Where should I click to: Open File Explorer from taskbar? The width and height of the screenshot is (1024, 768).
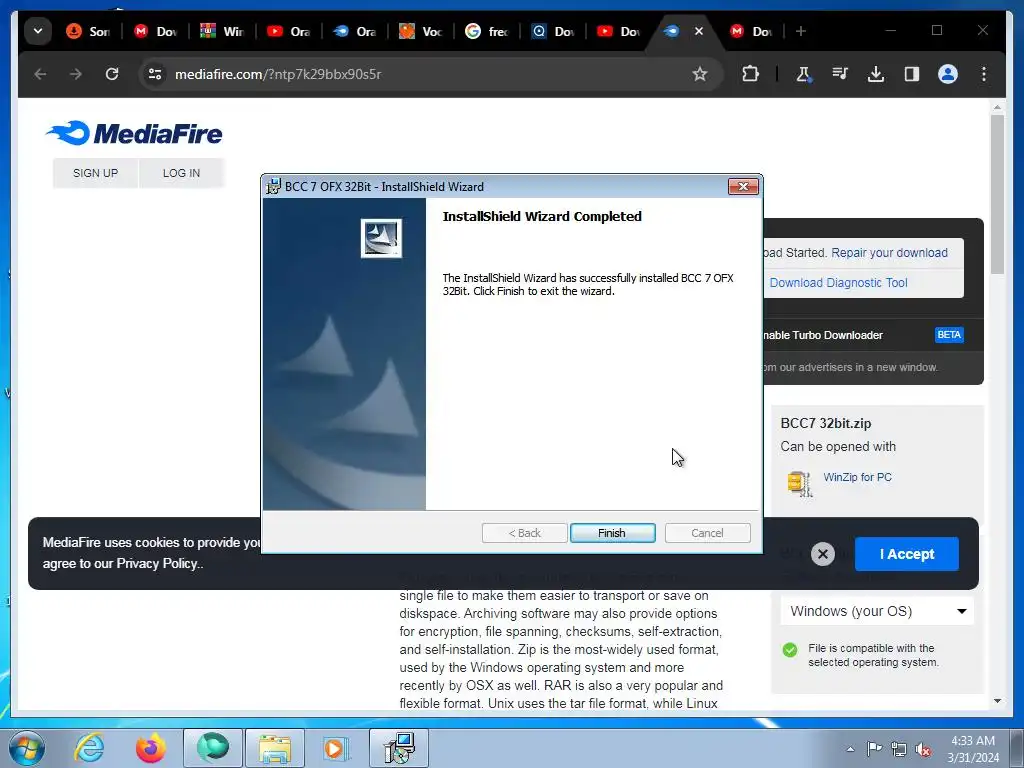point(275,748)
